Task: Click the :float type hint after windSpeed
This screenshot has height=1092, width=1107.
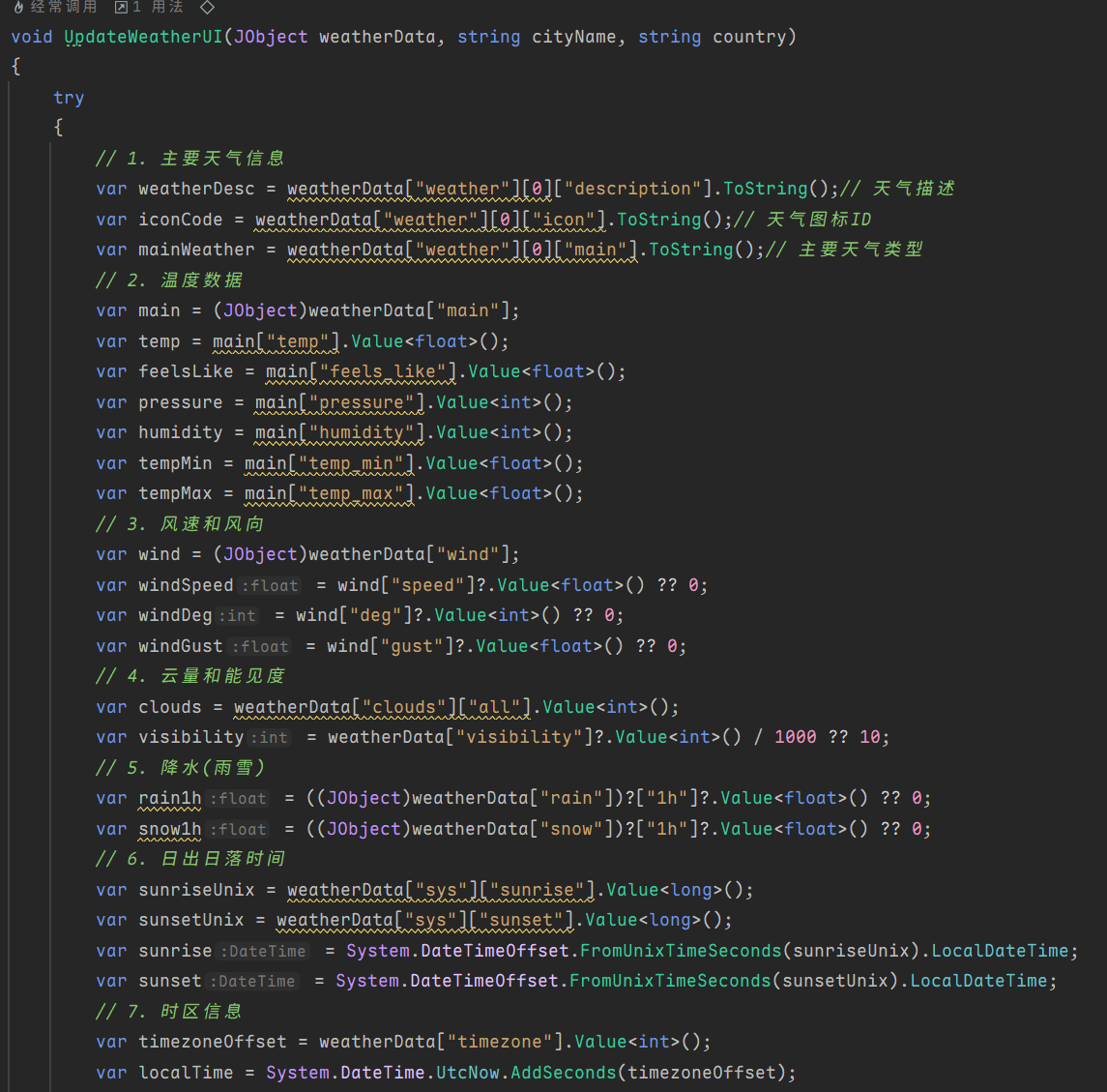Action: click(x=271, y=586)
